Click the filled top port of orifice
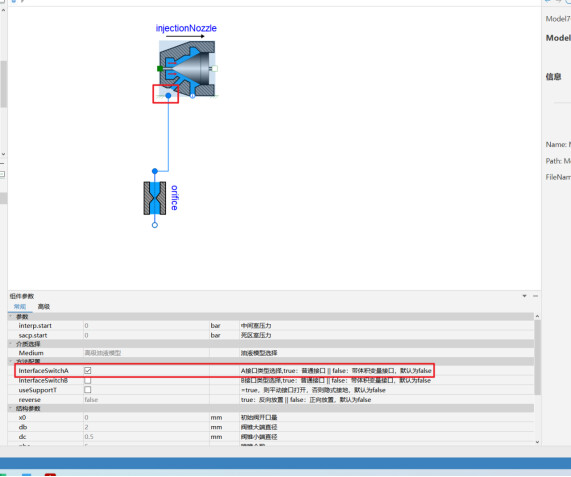571x477 pixels. [155, 171]
